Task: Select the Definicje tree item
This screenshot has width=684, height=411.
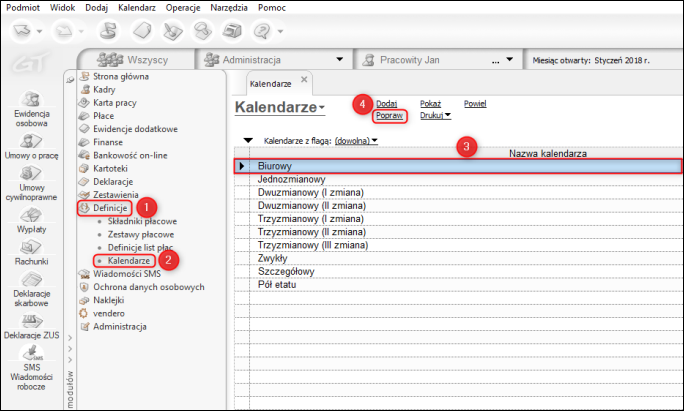Action: coord(110,208)
